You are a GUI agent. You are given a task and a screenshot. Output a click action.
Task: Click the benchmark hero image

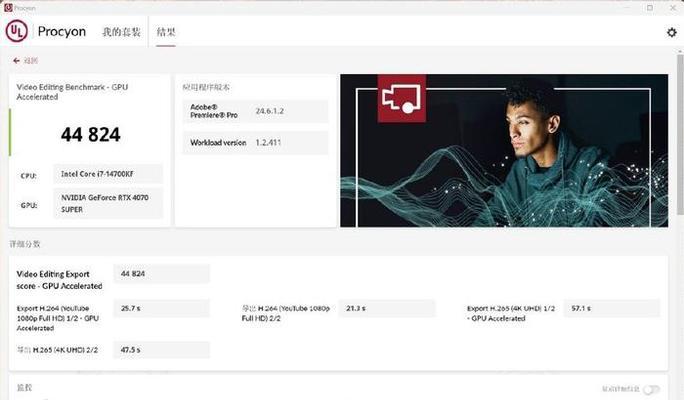tap(504, 150)
